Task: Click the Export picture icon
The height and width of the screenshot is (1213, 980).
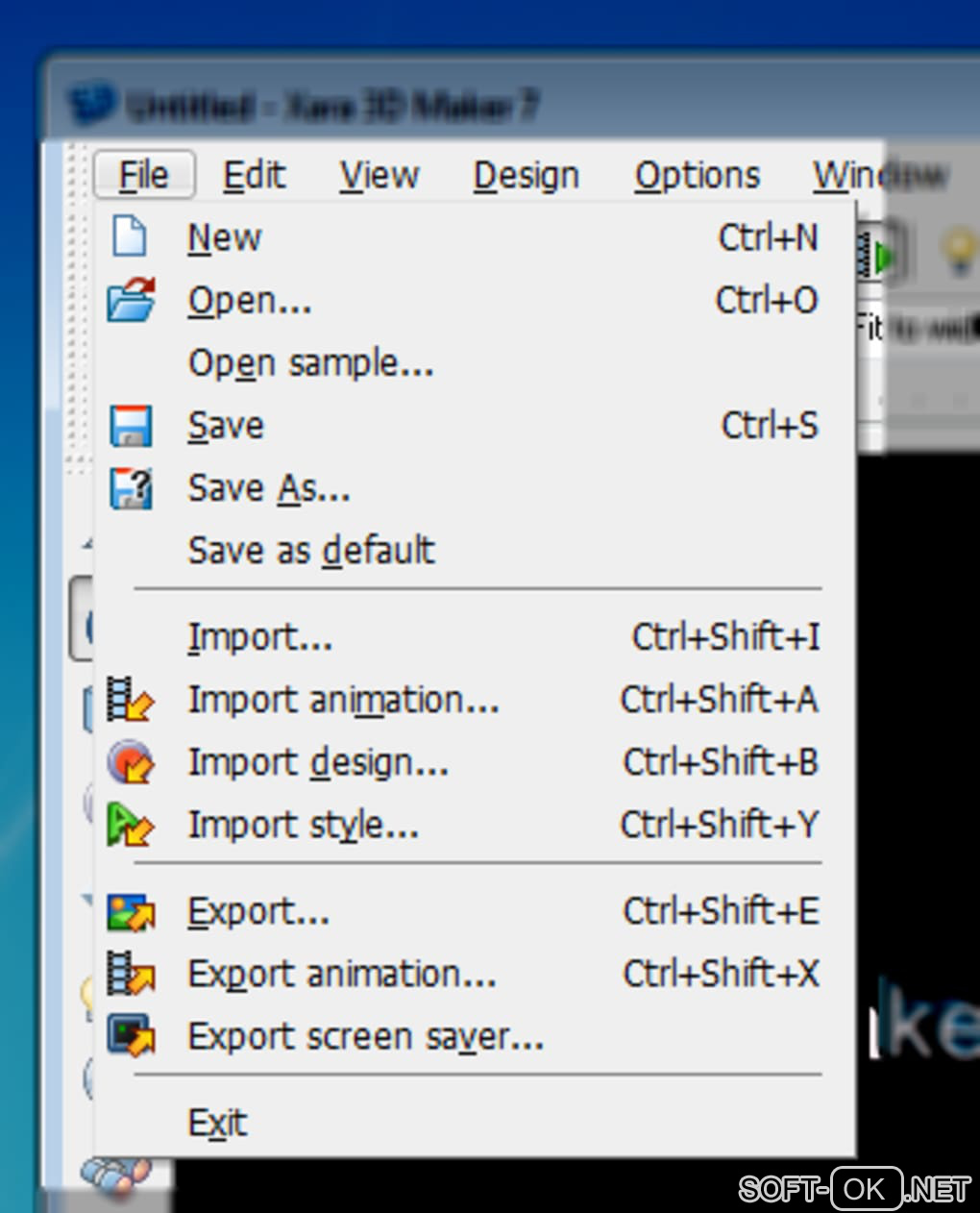Action: click(131, 911)
